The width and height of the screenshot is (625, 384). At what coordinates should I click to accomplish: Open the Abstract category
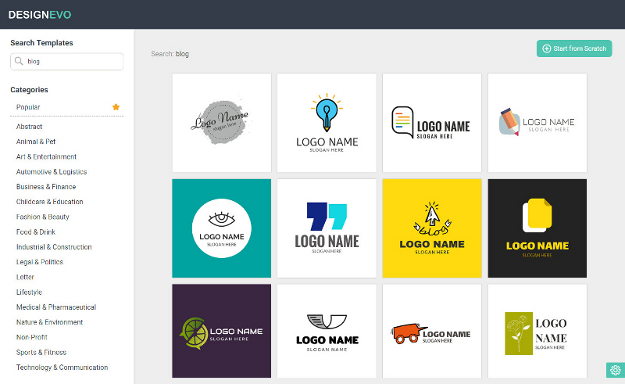coord(29,126)
